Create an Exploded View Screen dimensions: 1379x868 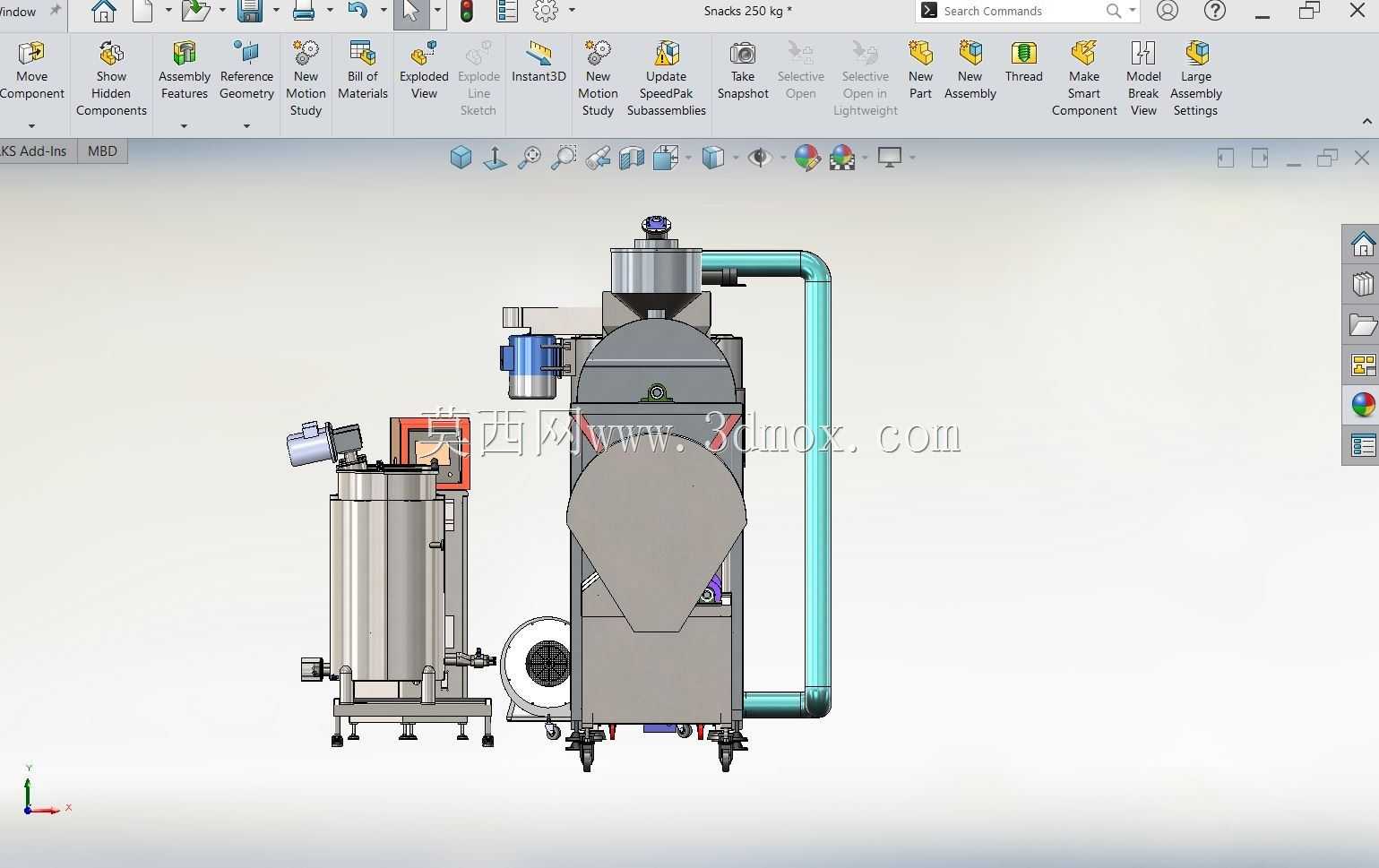point(424,70)
